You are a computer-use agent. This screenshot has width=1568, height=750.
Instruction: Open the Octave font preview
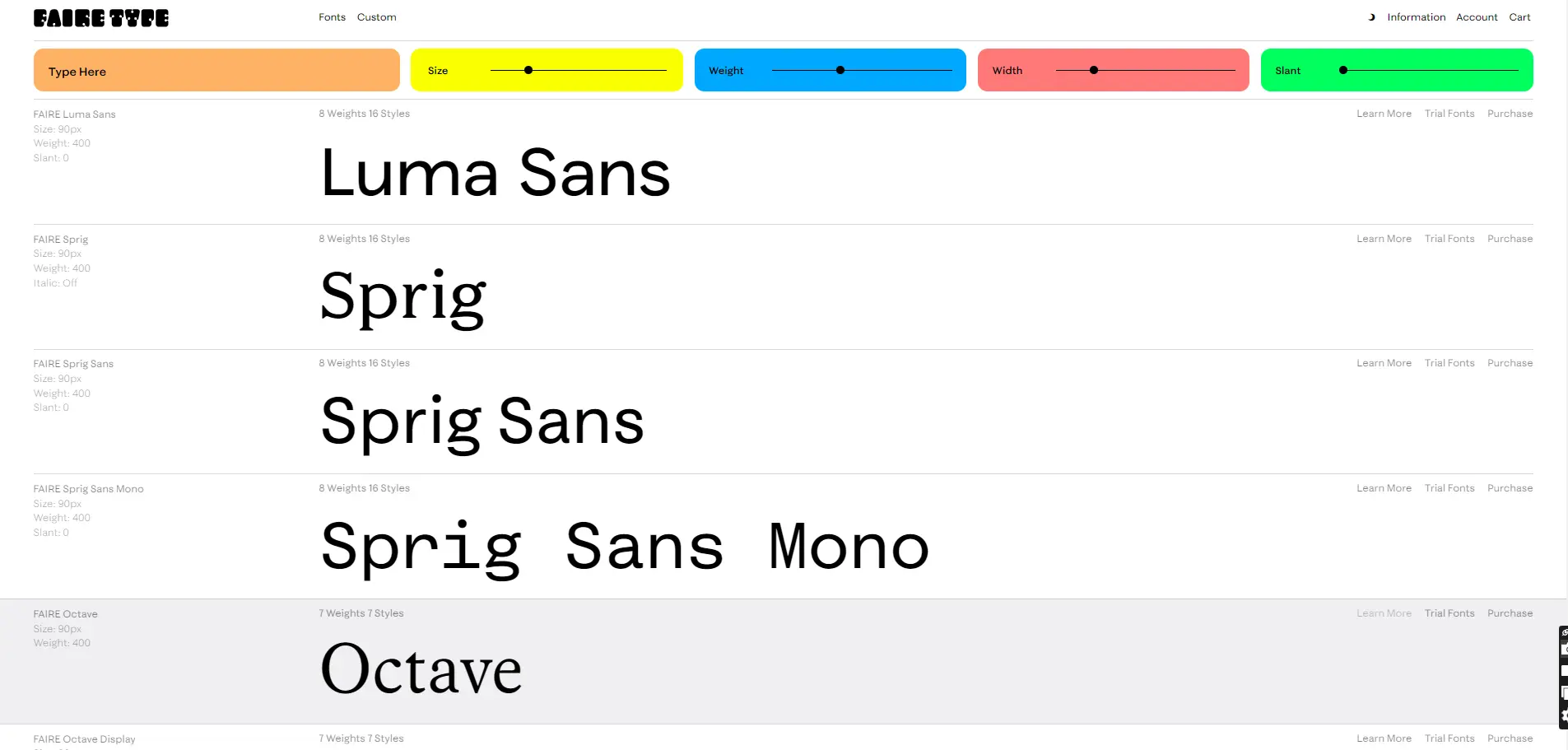pos(421,669)
